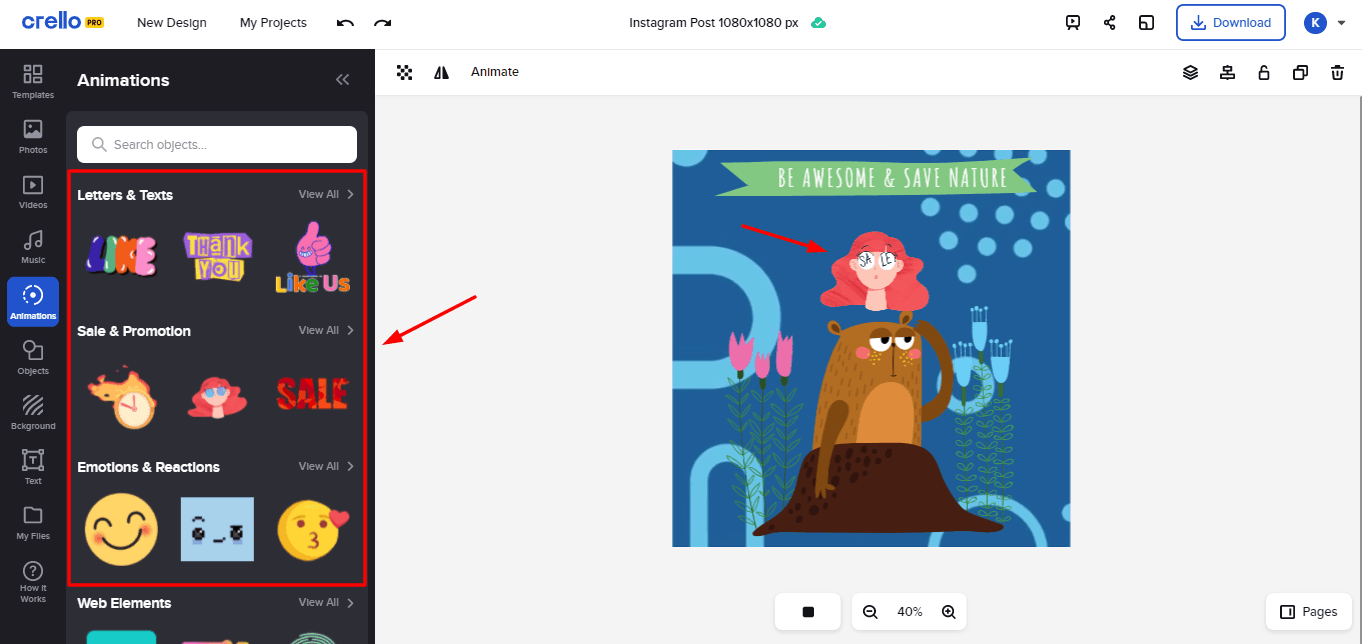Click the flip icon in toolbar

point(441,72)
